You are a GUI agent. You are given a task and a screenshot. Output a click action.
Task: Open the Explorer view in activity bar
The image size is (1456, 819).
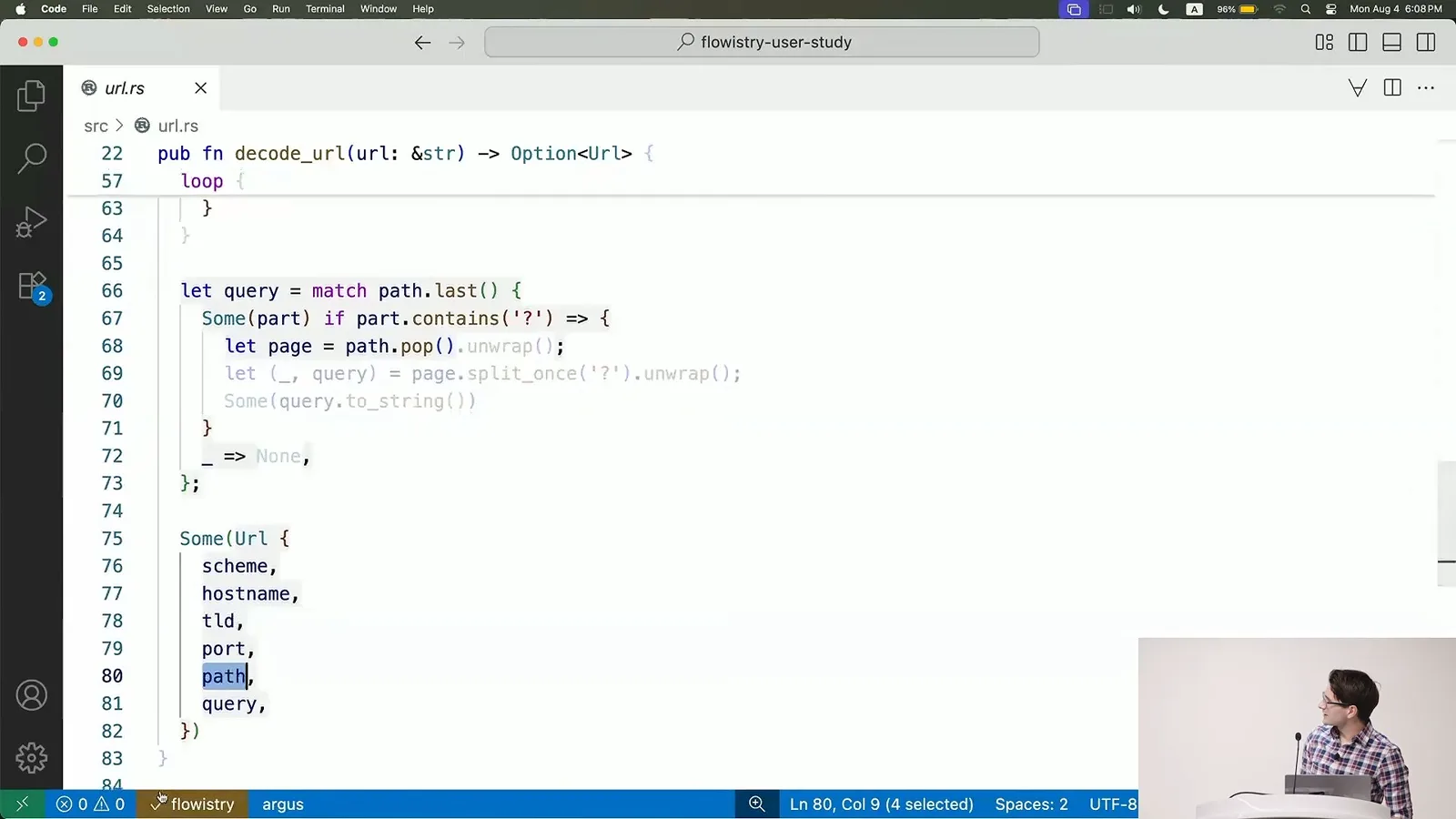pyautogui.click(x=31, y=96)
